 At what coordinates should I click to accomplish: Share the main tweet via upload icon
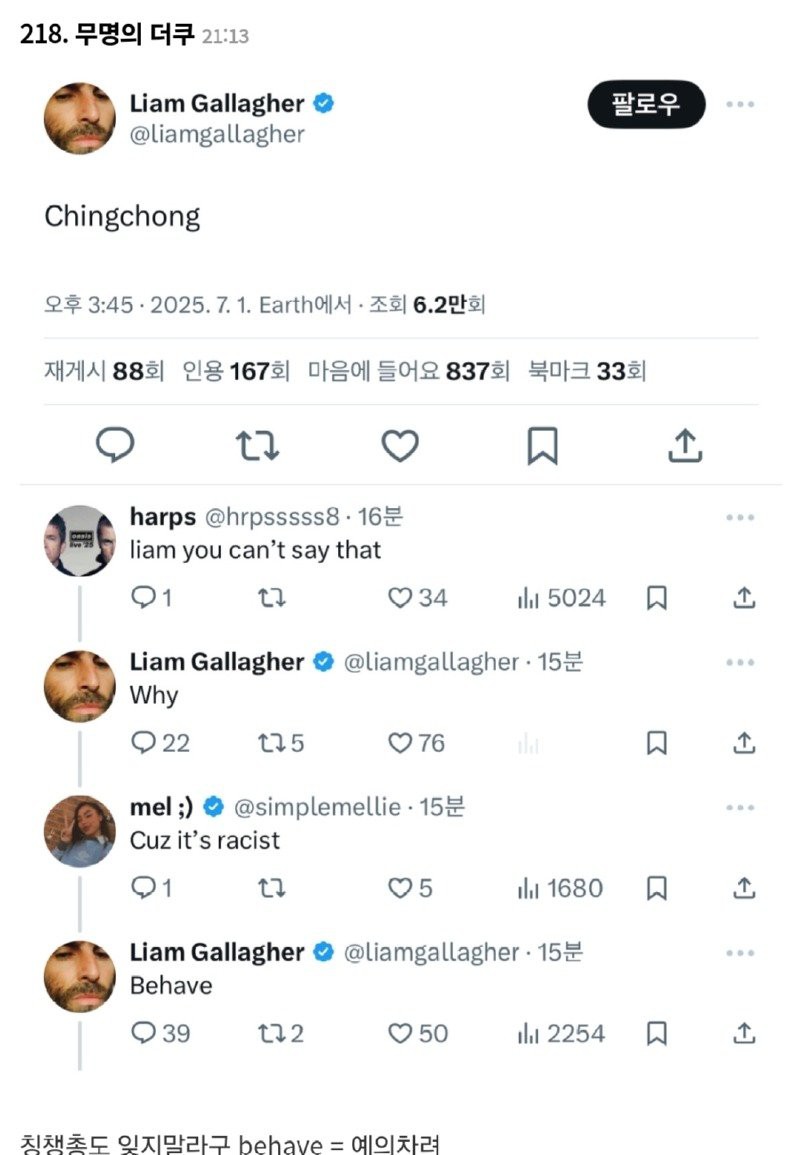pyautogui.click(x=685, y=446)
